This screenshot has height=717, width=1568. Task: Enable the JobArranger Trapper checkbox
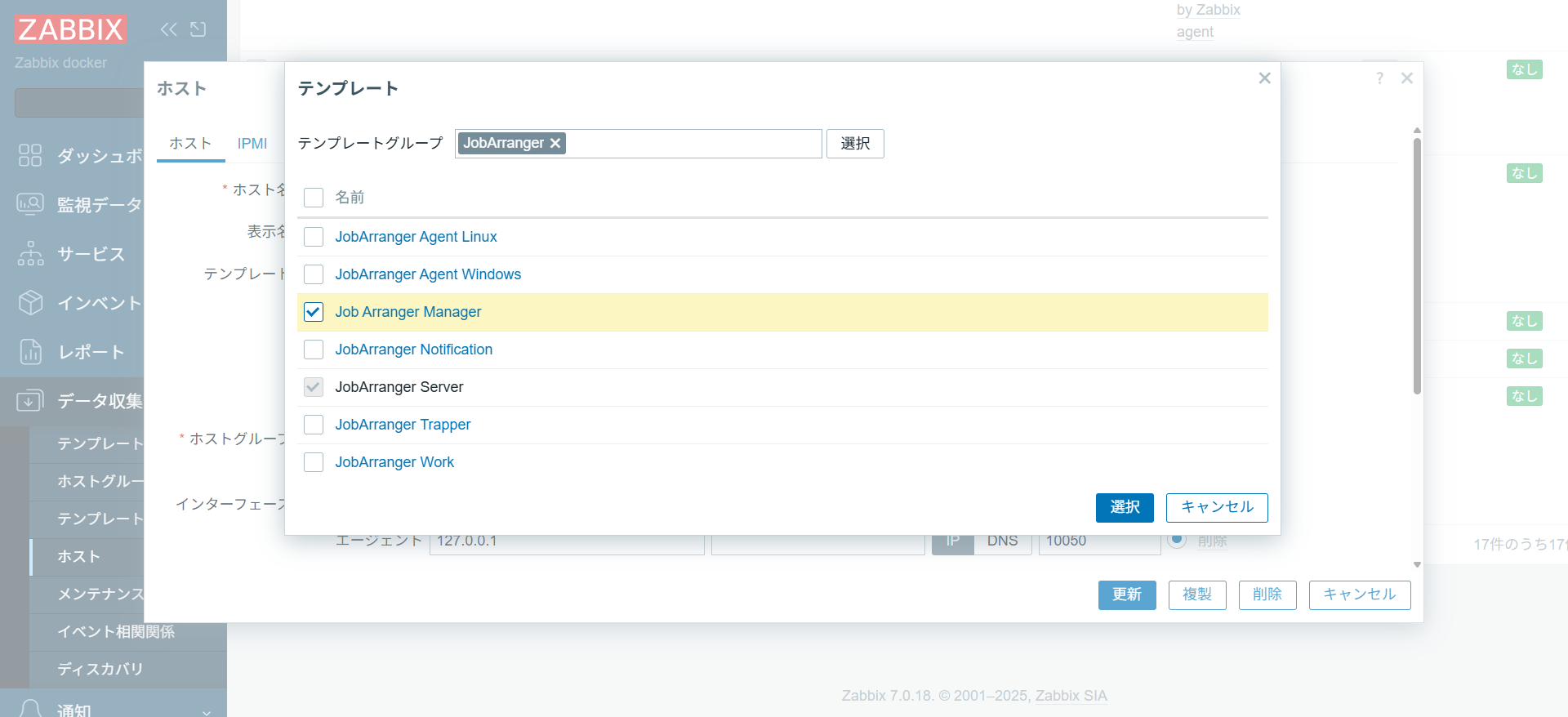(x=314, y=425)
